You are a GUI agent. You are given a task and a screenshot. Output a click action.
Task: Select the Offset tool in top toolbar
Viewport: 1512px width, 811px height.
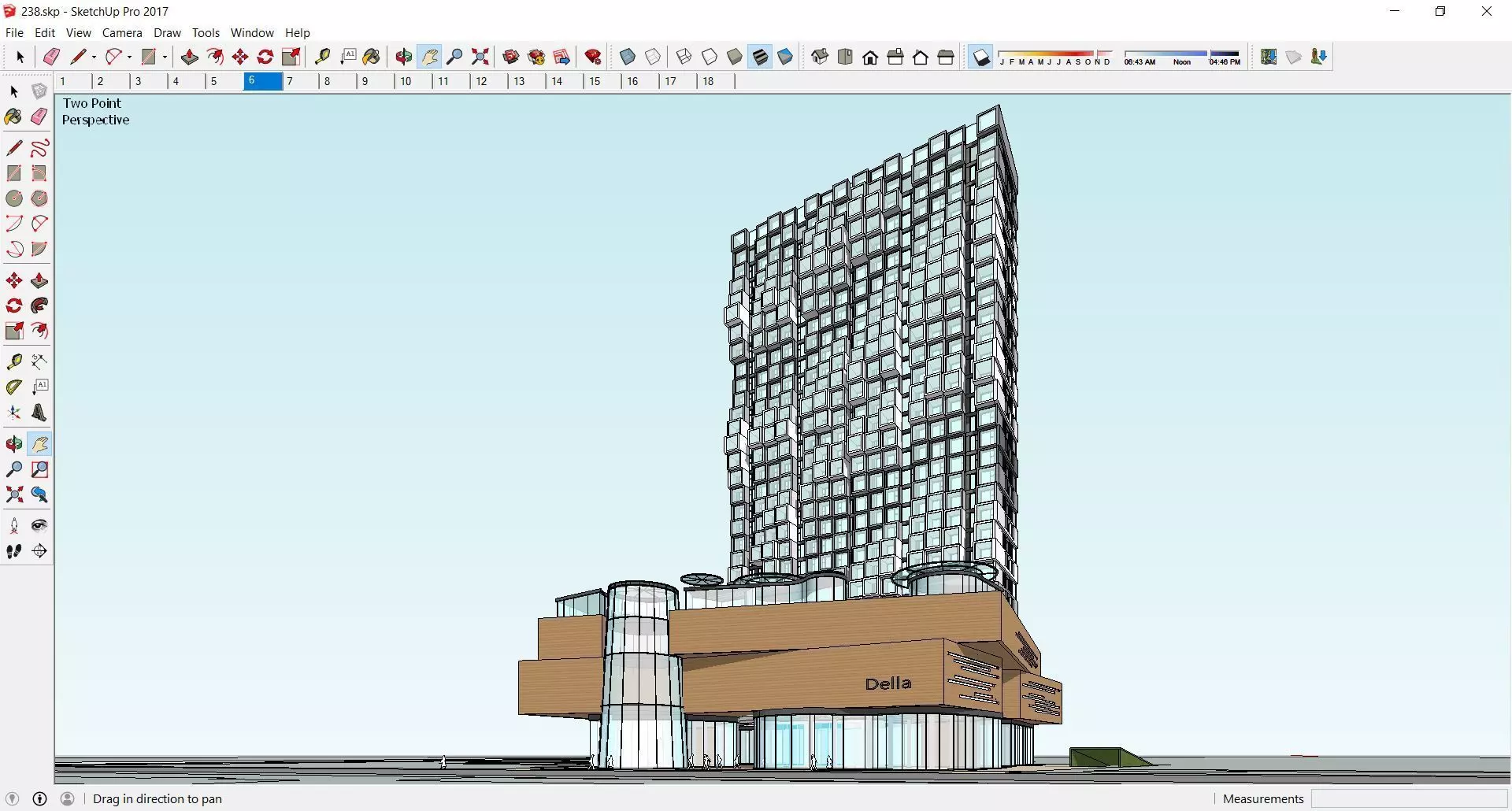[215, 57]
